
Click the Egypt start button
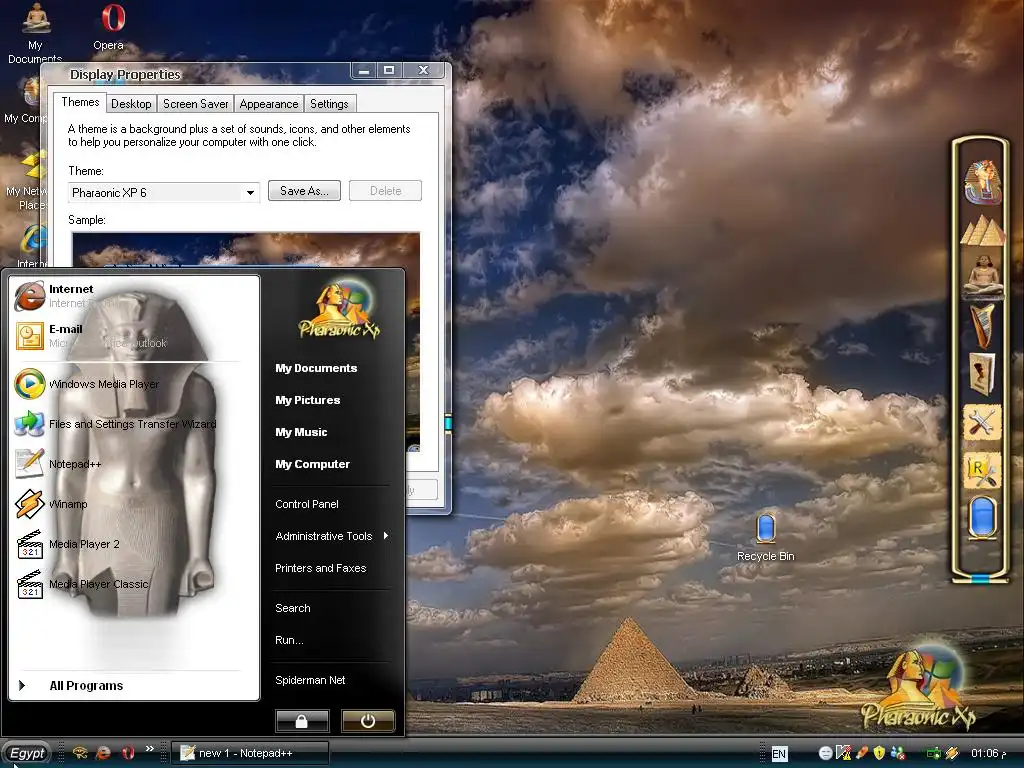pos(26,753)
